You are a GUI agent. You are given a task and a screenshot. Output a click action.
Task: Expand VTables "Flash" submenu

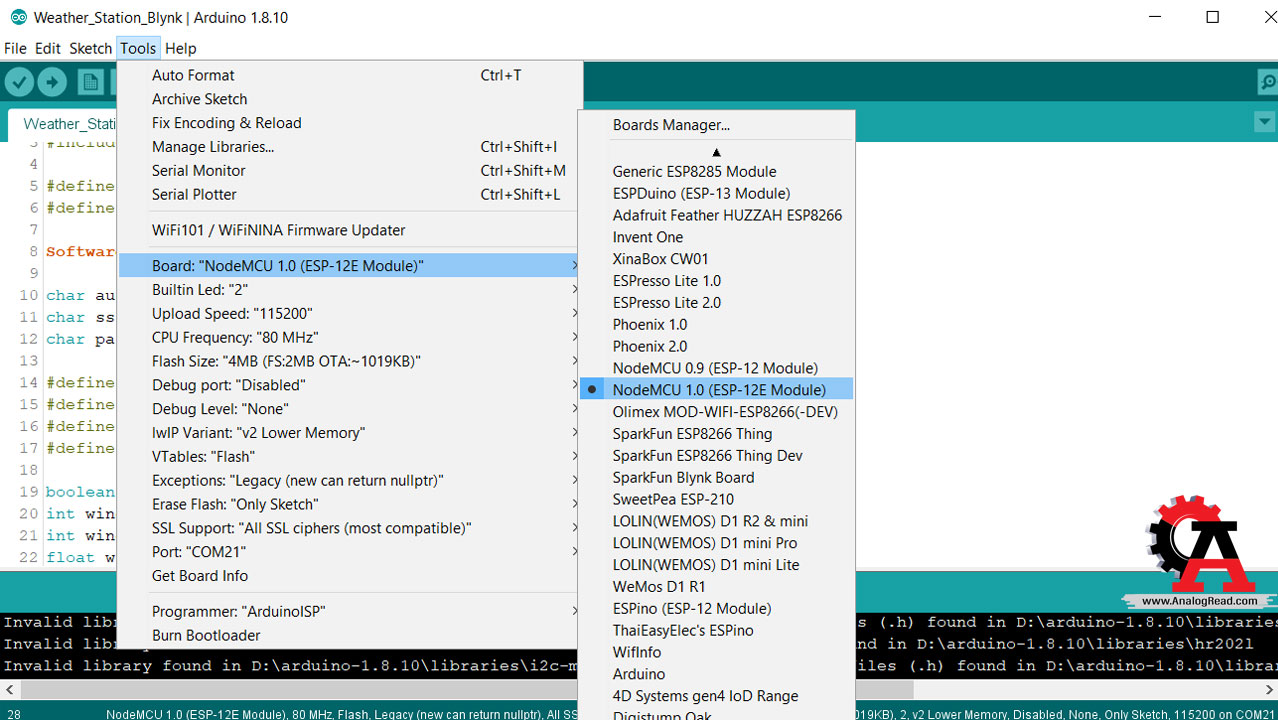click(x=574, y=457)
